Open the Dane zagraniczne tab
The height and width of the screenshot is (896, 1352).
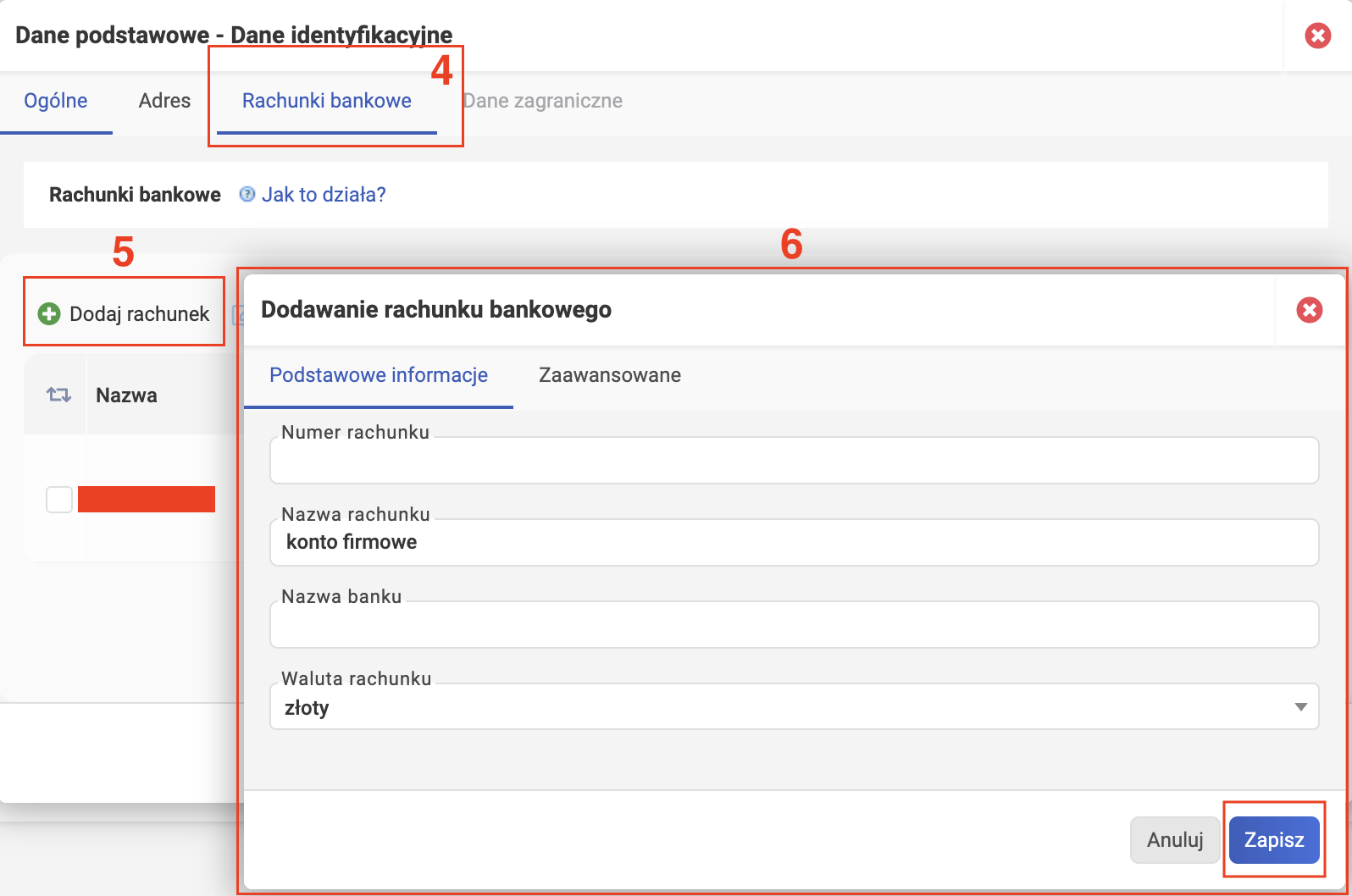[544, 101]
